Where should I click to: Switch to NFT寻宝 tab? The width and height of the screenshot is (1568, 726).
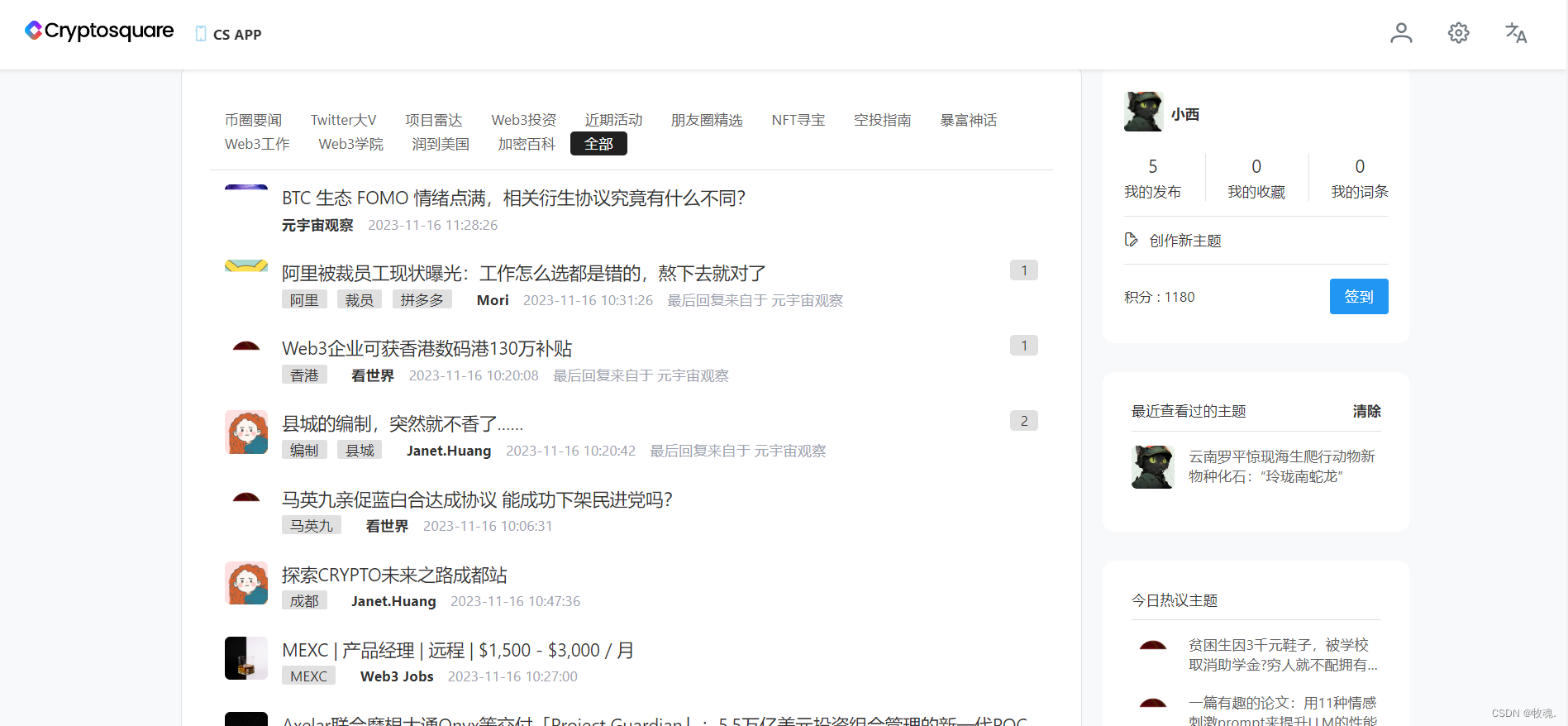coord(798,120)
